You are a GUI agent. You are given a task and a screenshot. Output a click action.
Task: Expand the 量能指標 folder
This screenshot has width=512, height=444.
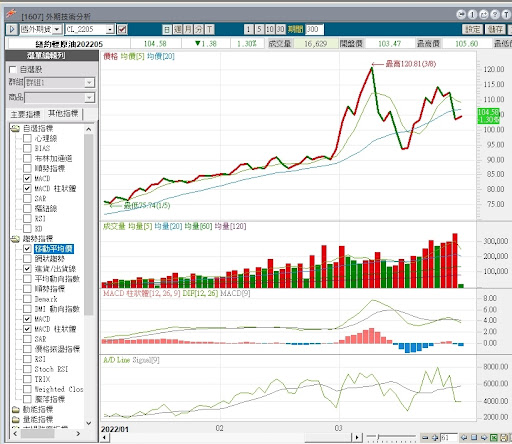coord(15,419)
